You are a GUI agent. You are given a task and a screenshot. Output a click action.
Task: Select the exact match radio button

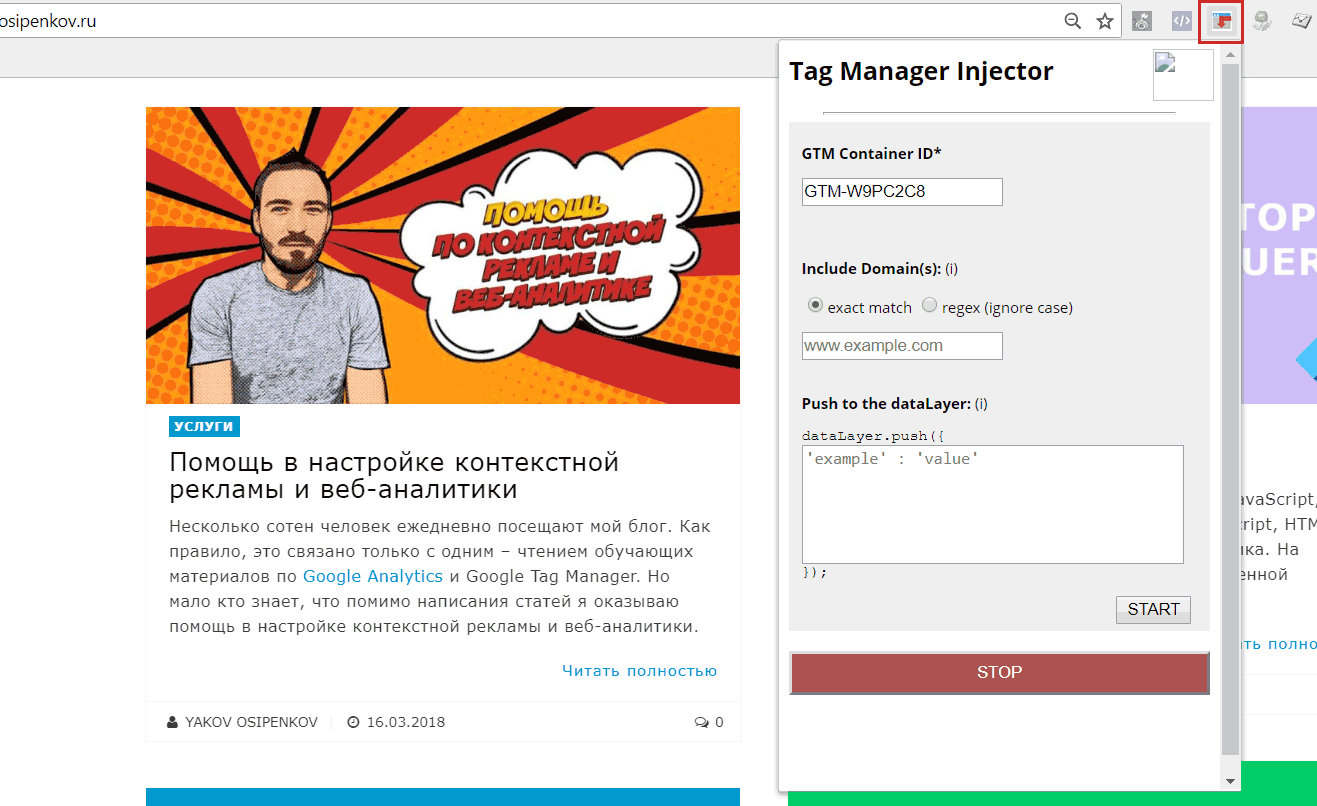tap(815, 306)
